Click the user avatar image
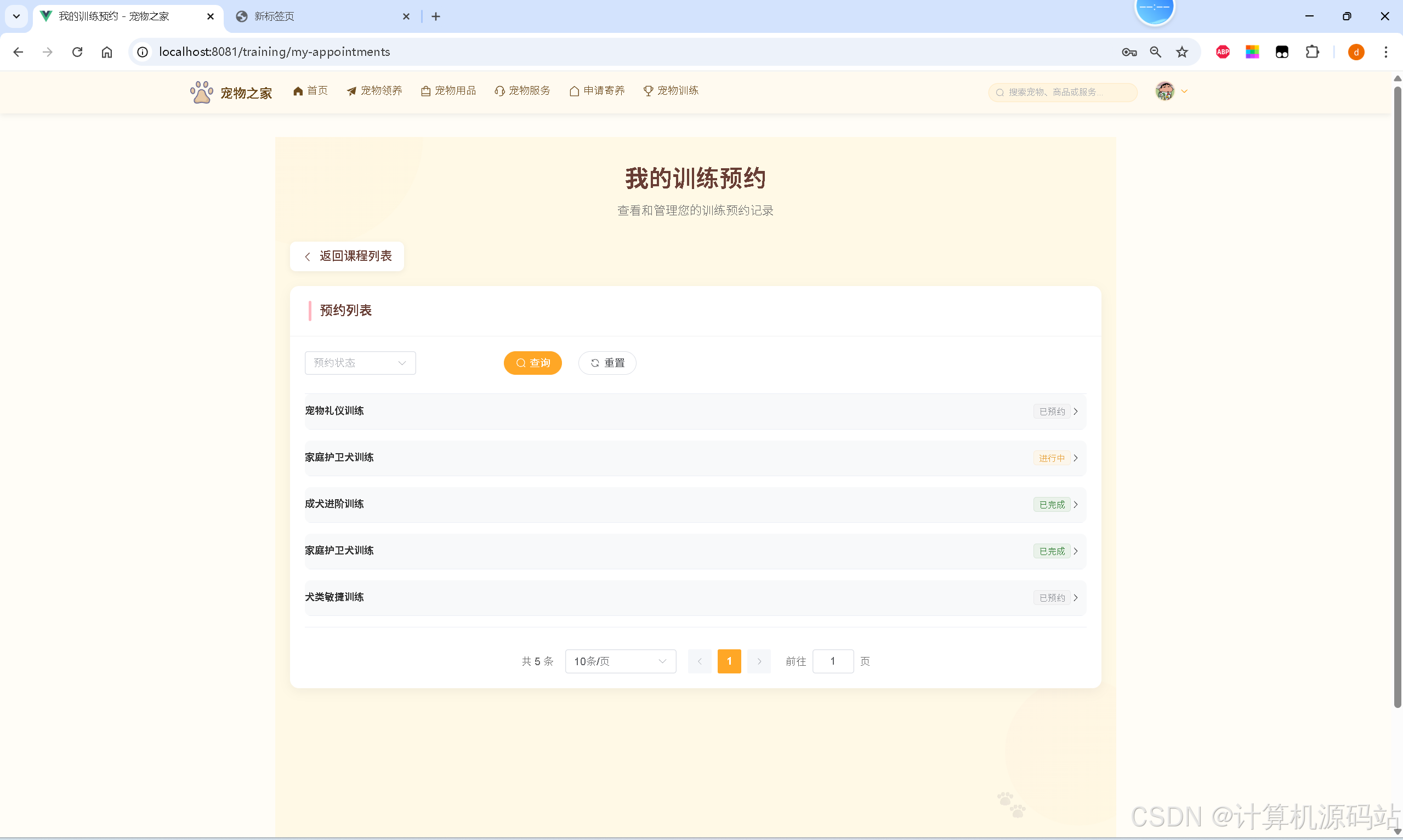This screenshot has height=840, width=1403. click(1165, 91)
